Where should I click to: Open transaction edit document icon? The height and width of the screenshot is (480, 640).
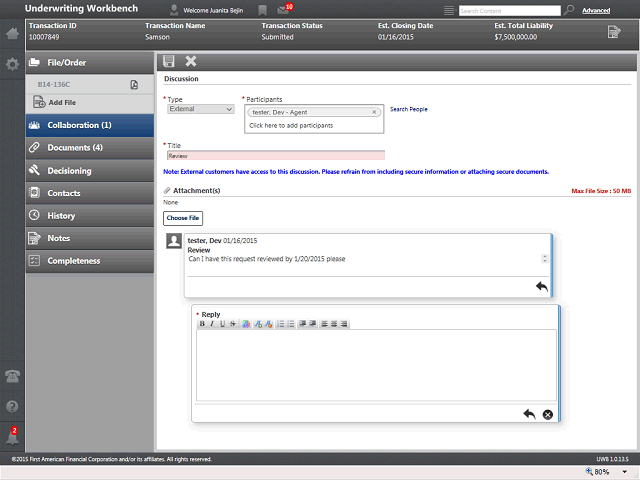[613, 31]
